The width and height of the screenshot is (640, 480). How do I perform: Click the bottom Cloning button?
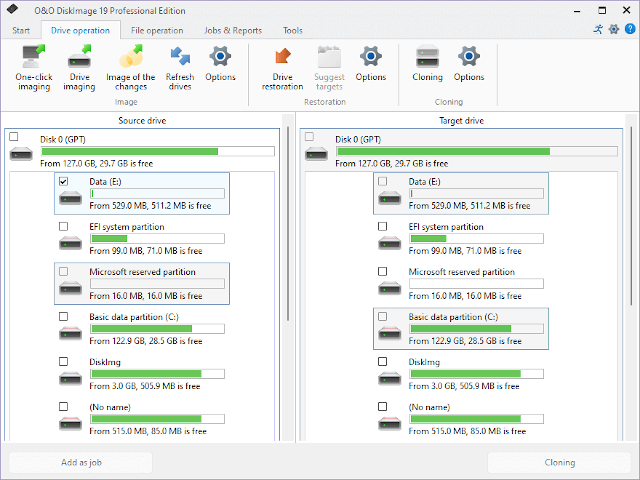(x=560, y=462)
